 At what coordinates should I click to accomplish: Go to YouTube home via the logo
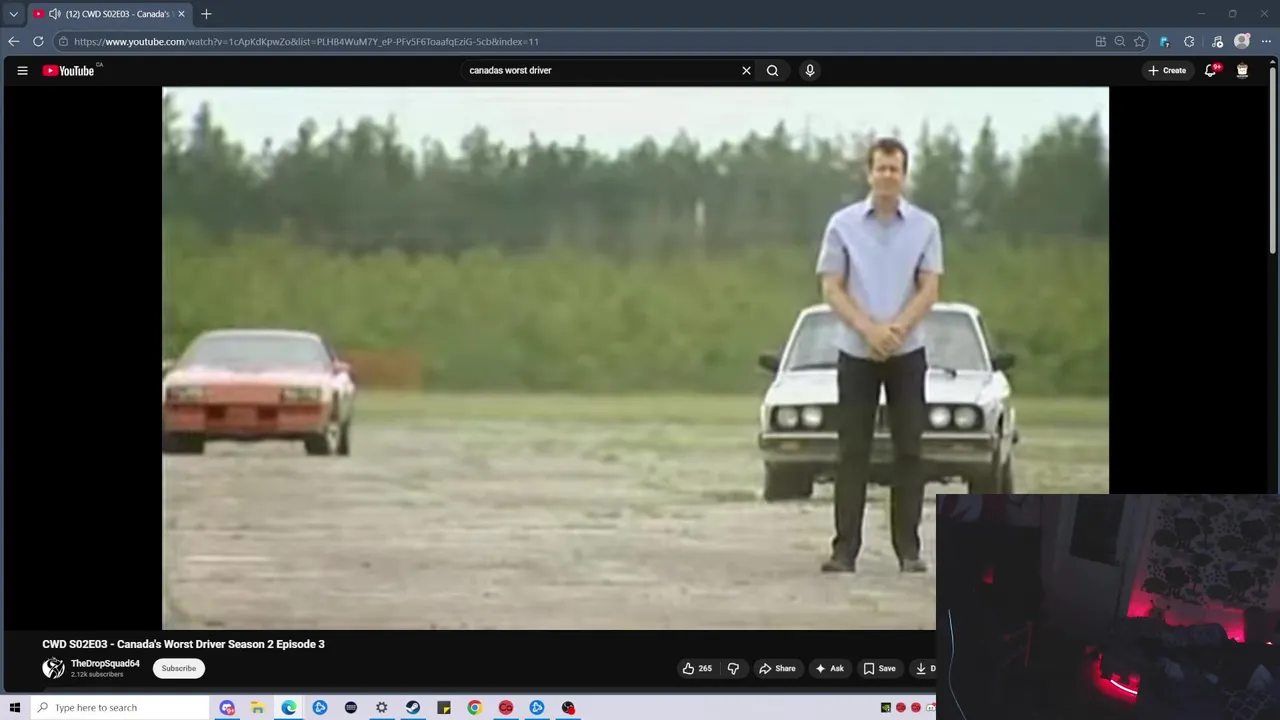[x=68, y=70]
